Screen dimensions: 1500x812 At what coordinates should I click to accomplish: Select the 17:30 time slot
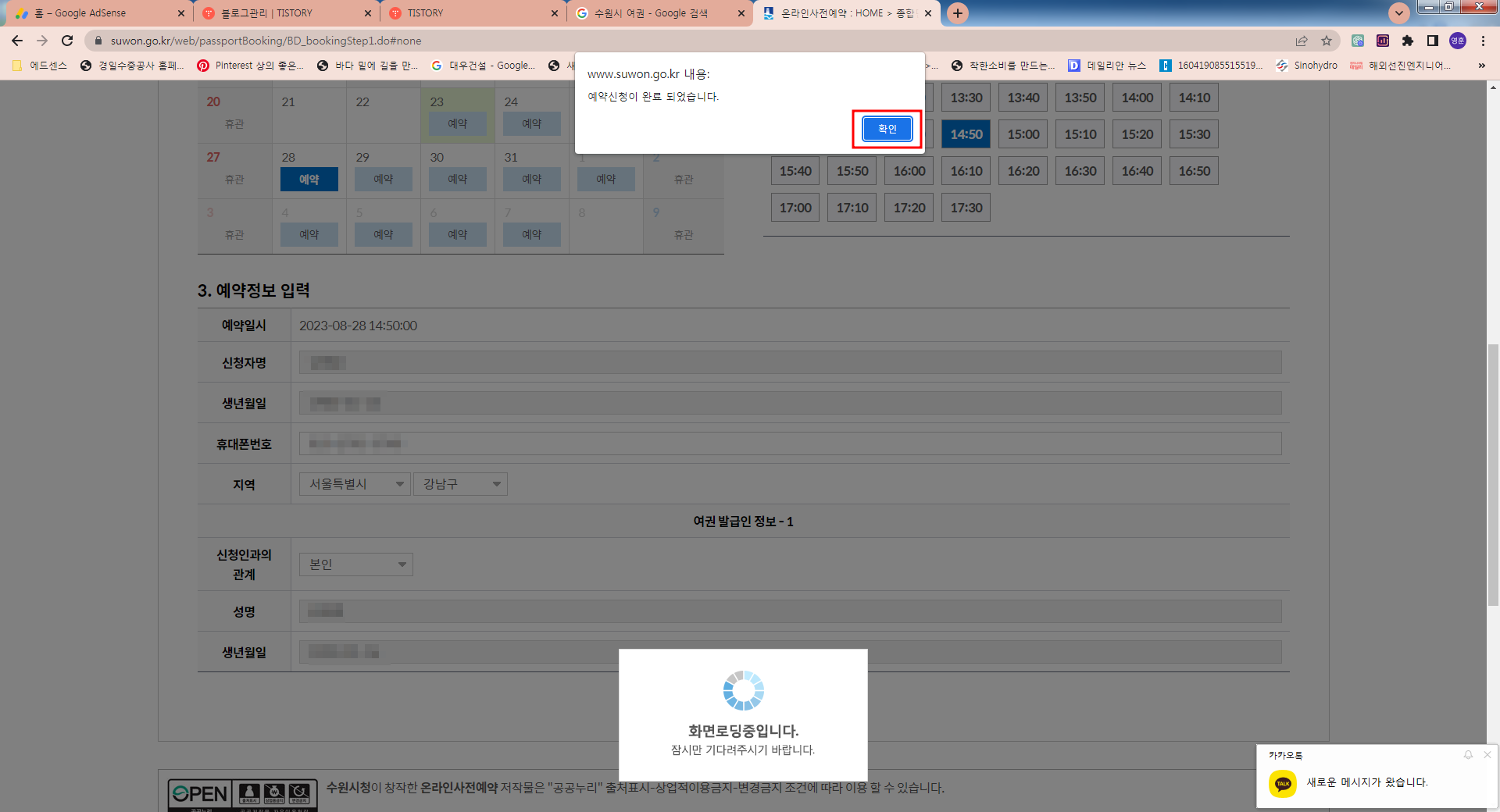pyautogui.click(x=966, y=207)
